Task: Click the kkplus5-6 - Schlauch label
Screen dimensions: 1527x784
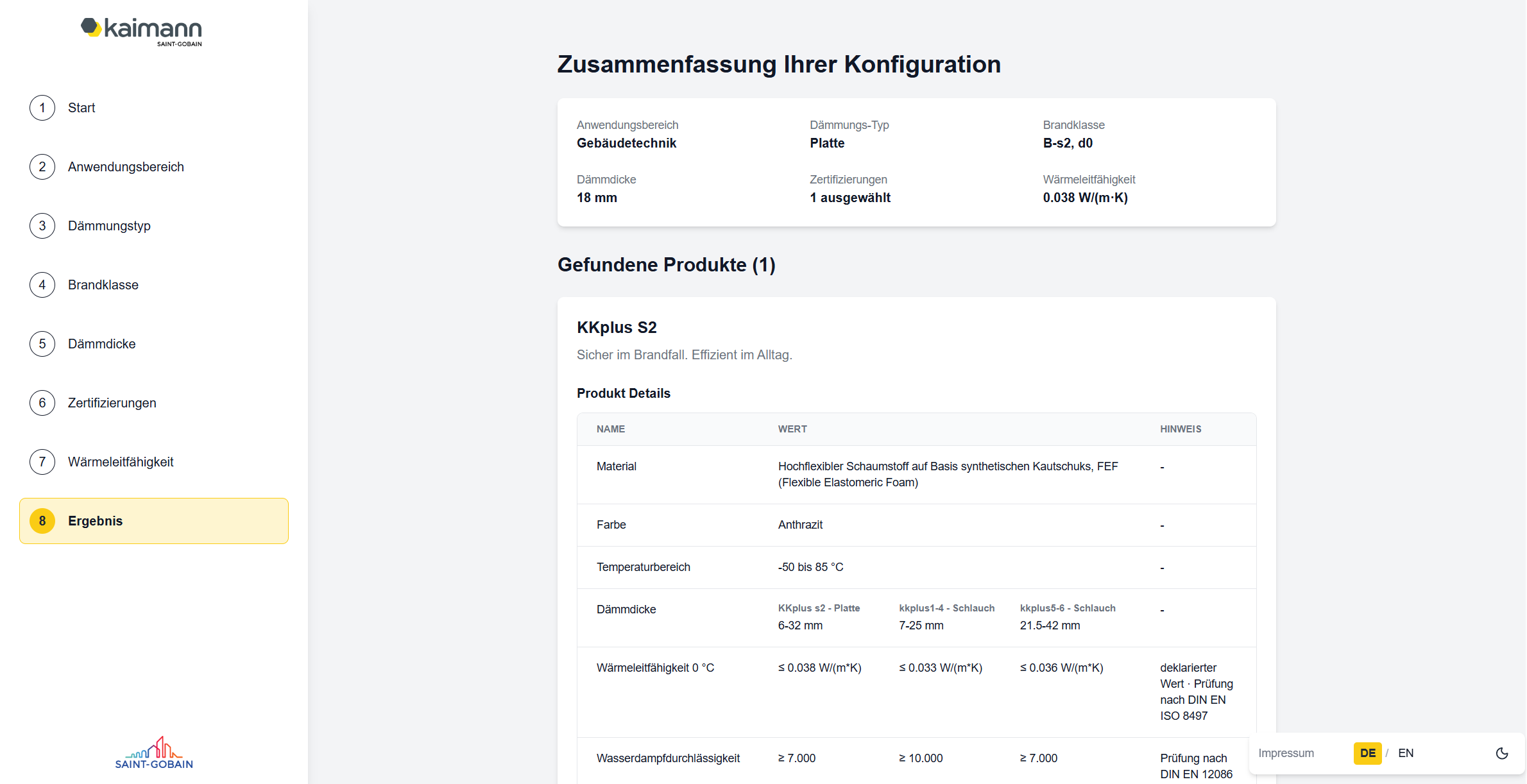Action: point(1068,608)
